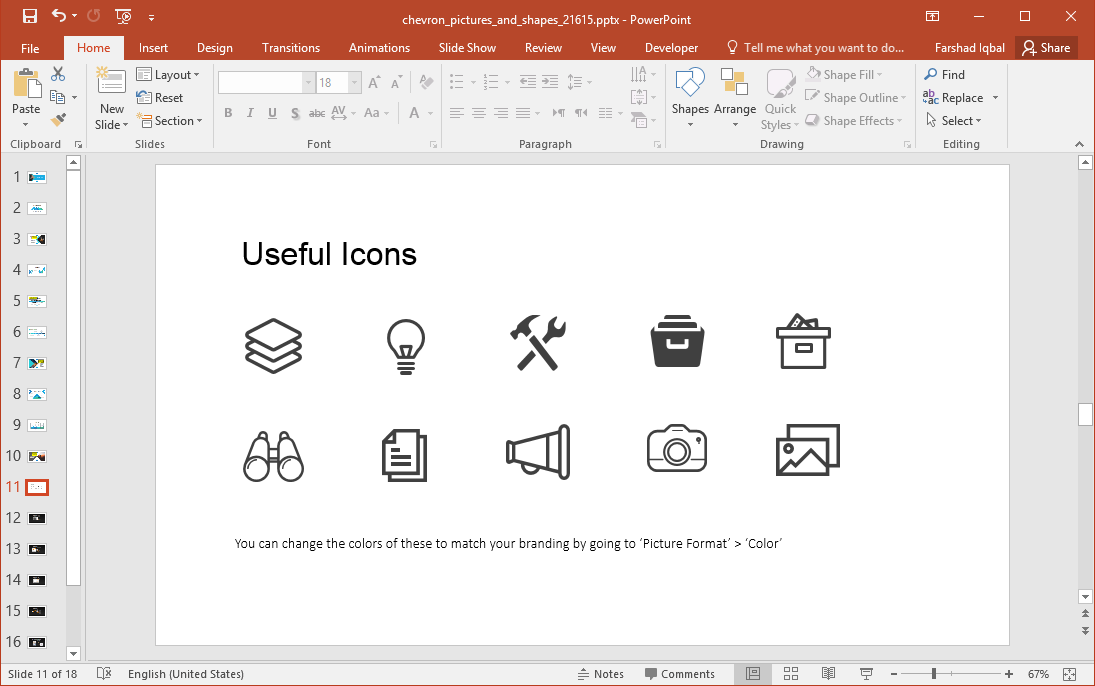Open the Shapes gallery
The height and width of the screenshot is (686, 1095).
[x=690, y=97]
